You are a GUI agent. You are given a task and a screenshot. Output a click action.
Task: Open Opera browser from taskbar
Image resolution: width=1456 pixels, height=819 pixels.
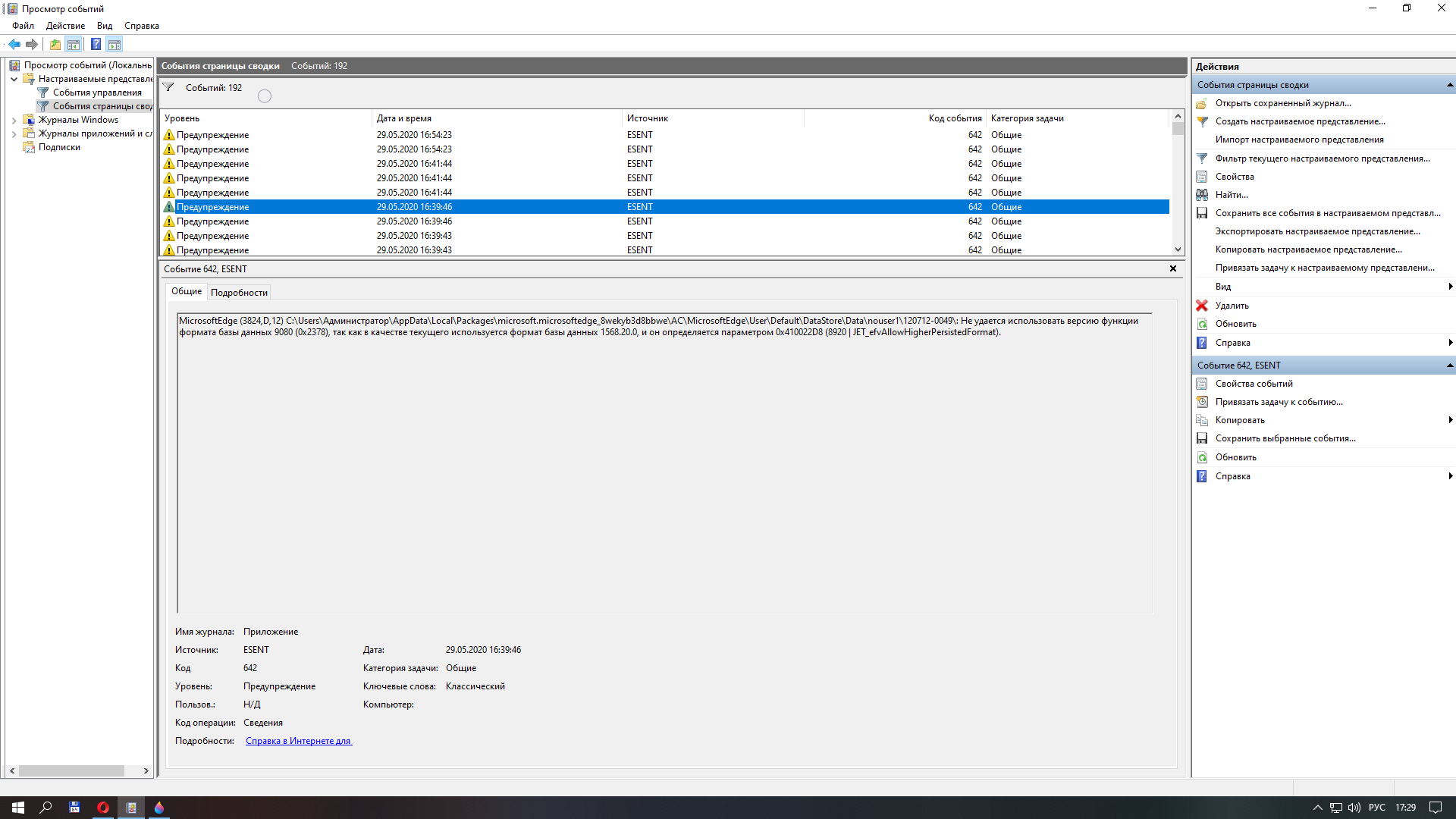103,808
